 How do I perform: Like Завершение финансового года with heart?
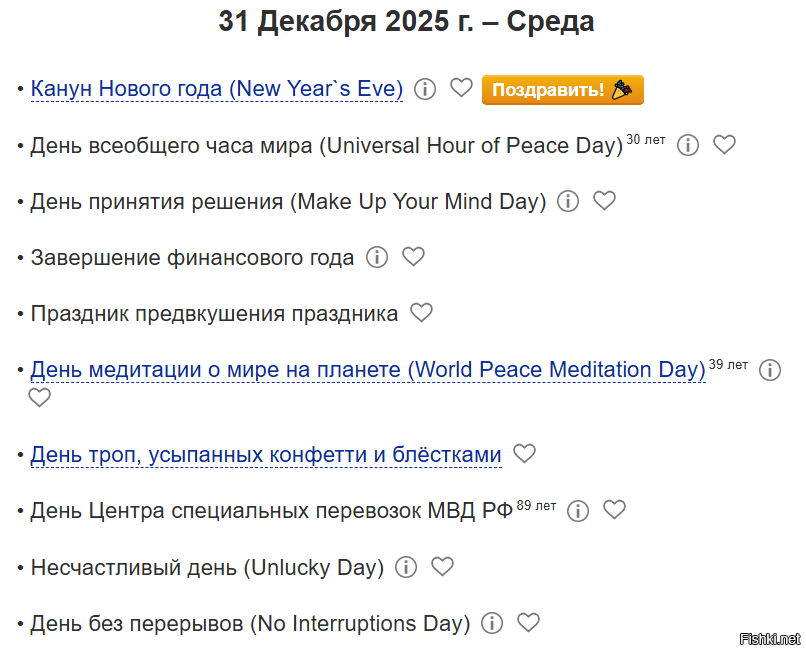click(413, 256)
